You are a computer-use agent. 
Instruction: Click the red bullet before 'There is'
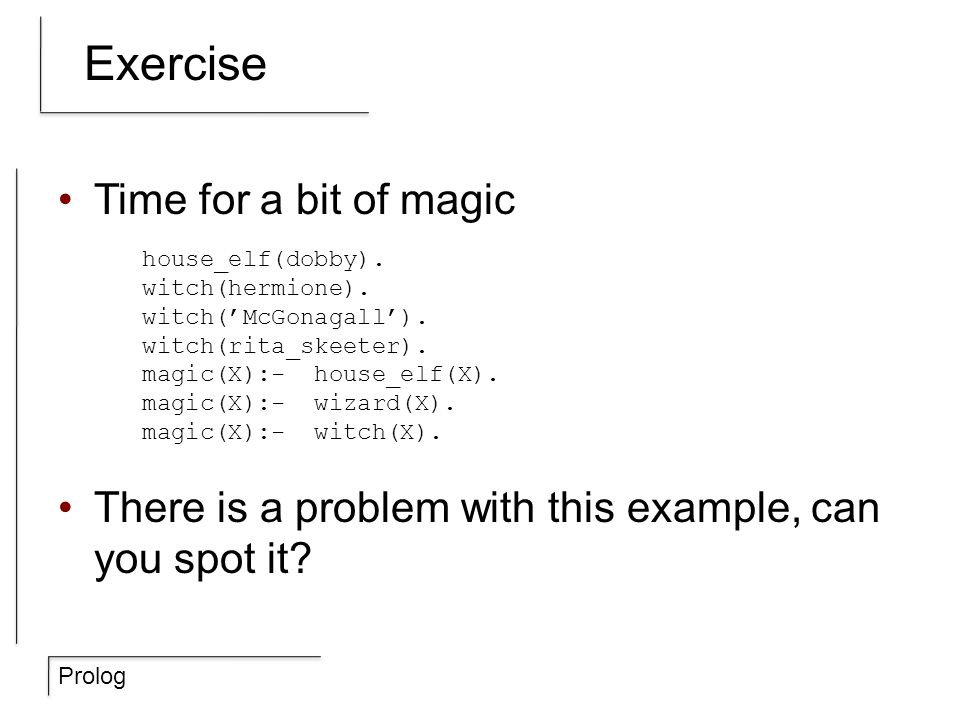[66, 507]
